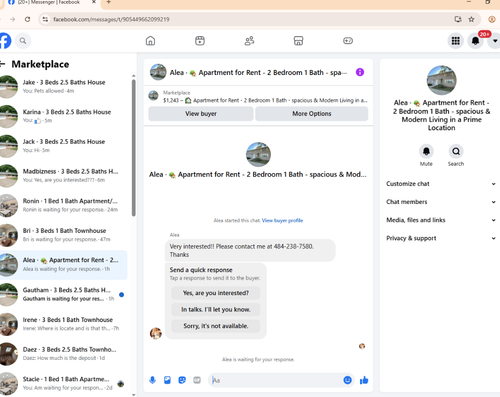
Task: Open the unread Gautham conversation
Action: tap(64, 294)
